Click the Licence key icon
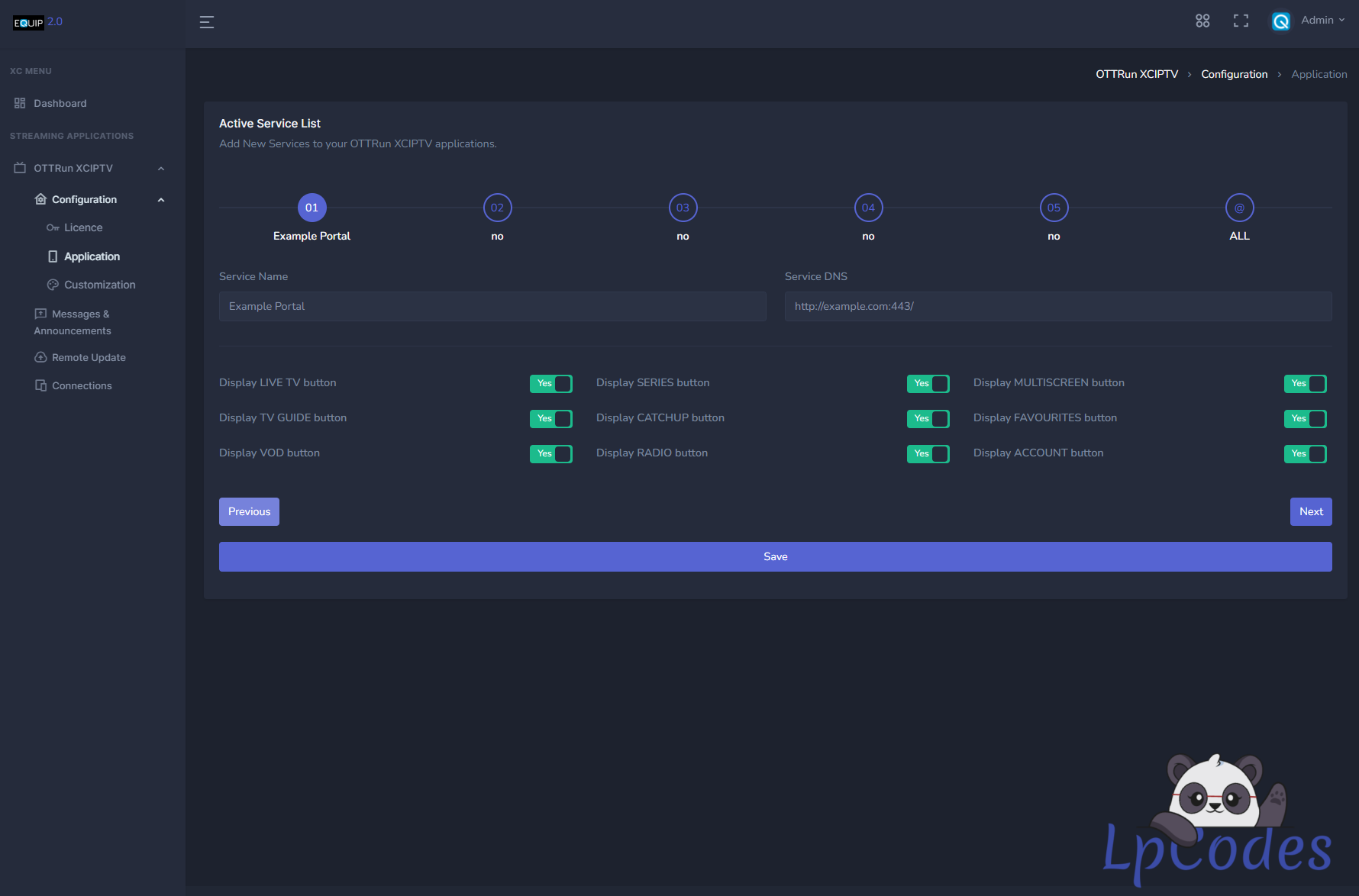1359x896 pixels. pos(53,228)
